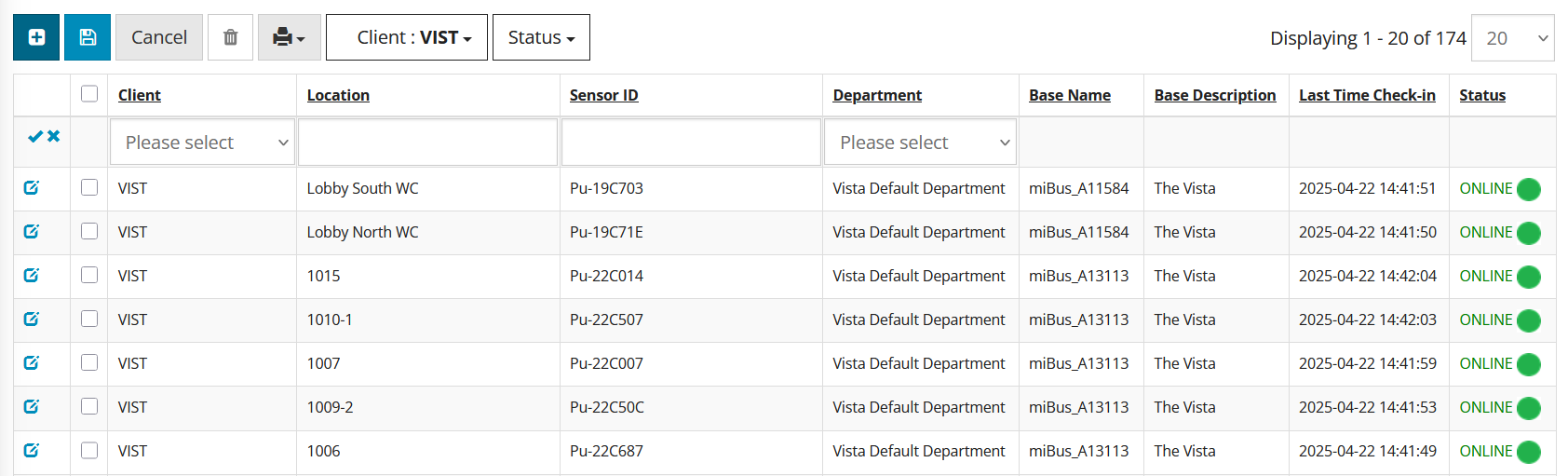Apply filters with the checkmark icon
The height and width of the screenshot is (476, 1568).
pos(34,137)
